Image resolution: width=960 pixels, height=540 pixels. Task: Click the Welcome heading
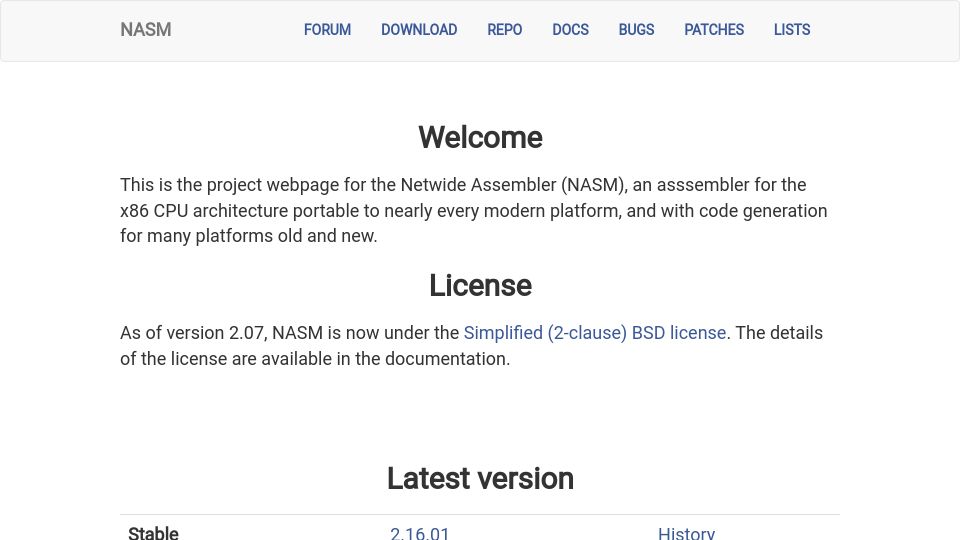coord(480,137)
